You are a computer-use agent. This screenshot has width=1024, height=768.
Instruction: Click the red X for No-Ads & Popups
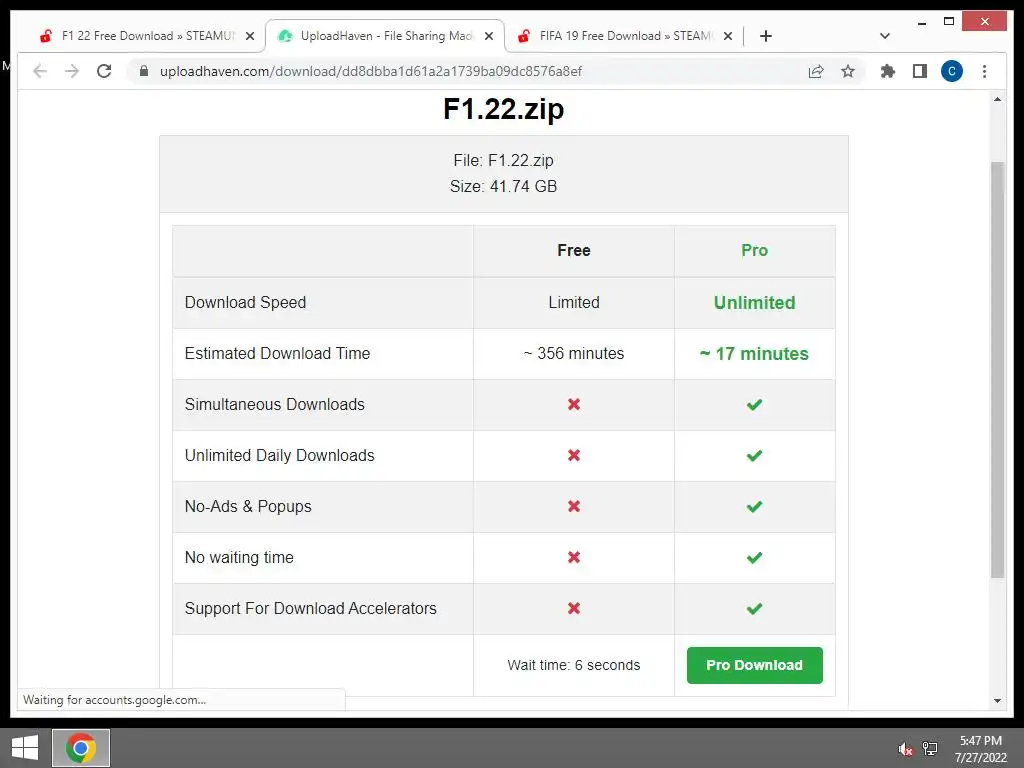click(573, 506)
